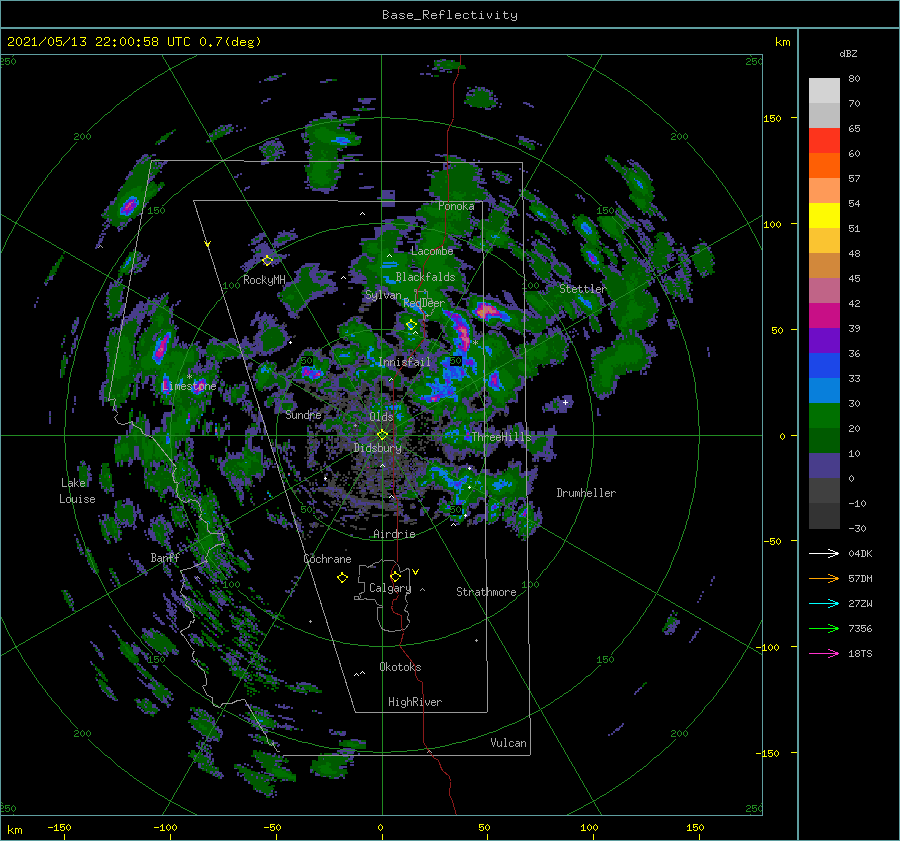This screenshot has width=900, height=841.
Task: Click the Strathmore label
Action: tap(486, 592)
